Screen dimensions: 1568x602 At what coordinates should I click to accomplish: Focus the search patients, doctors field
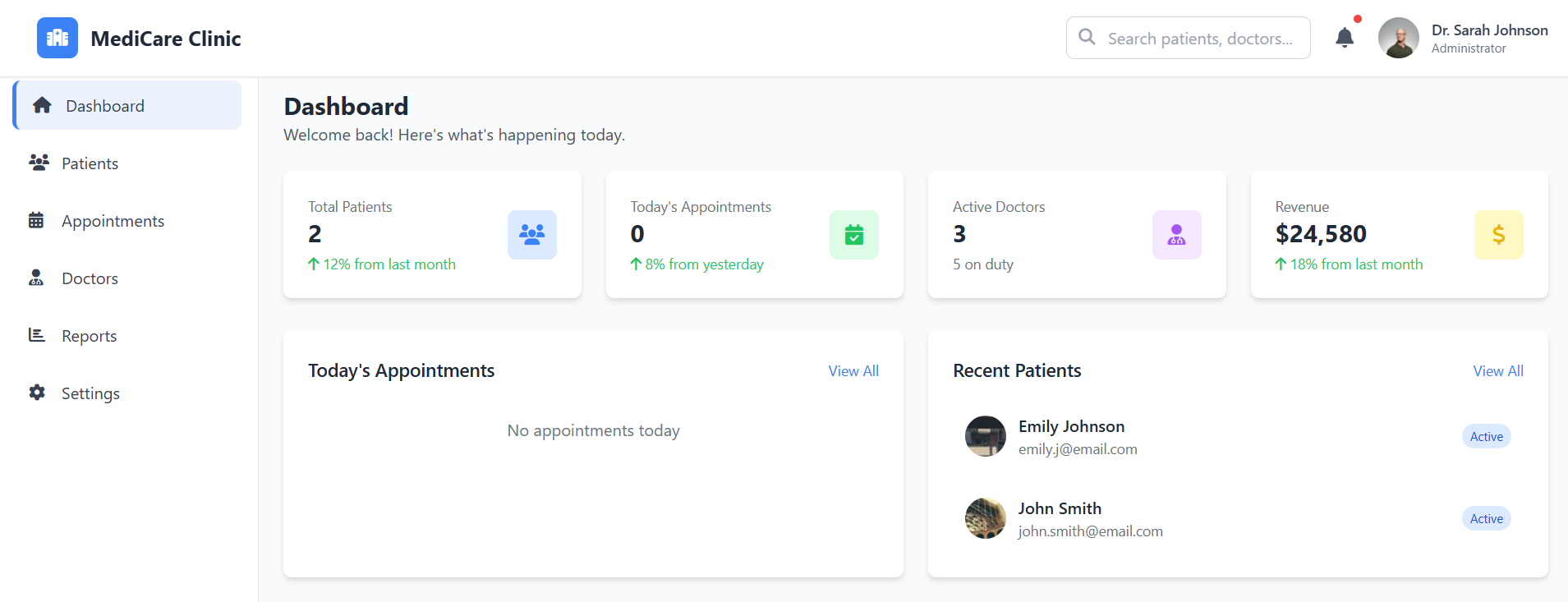[x=1199, y=39]
